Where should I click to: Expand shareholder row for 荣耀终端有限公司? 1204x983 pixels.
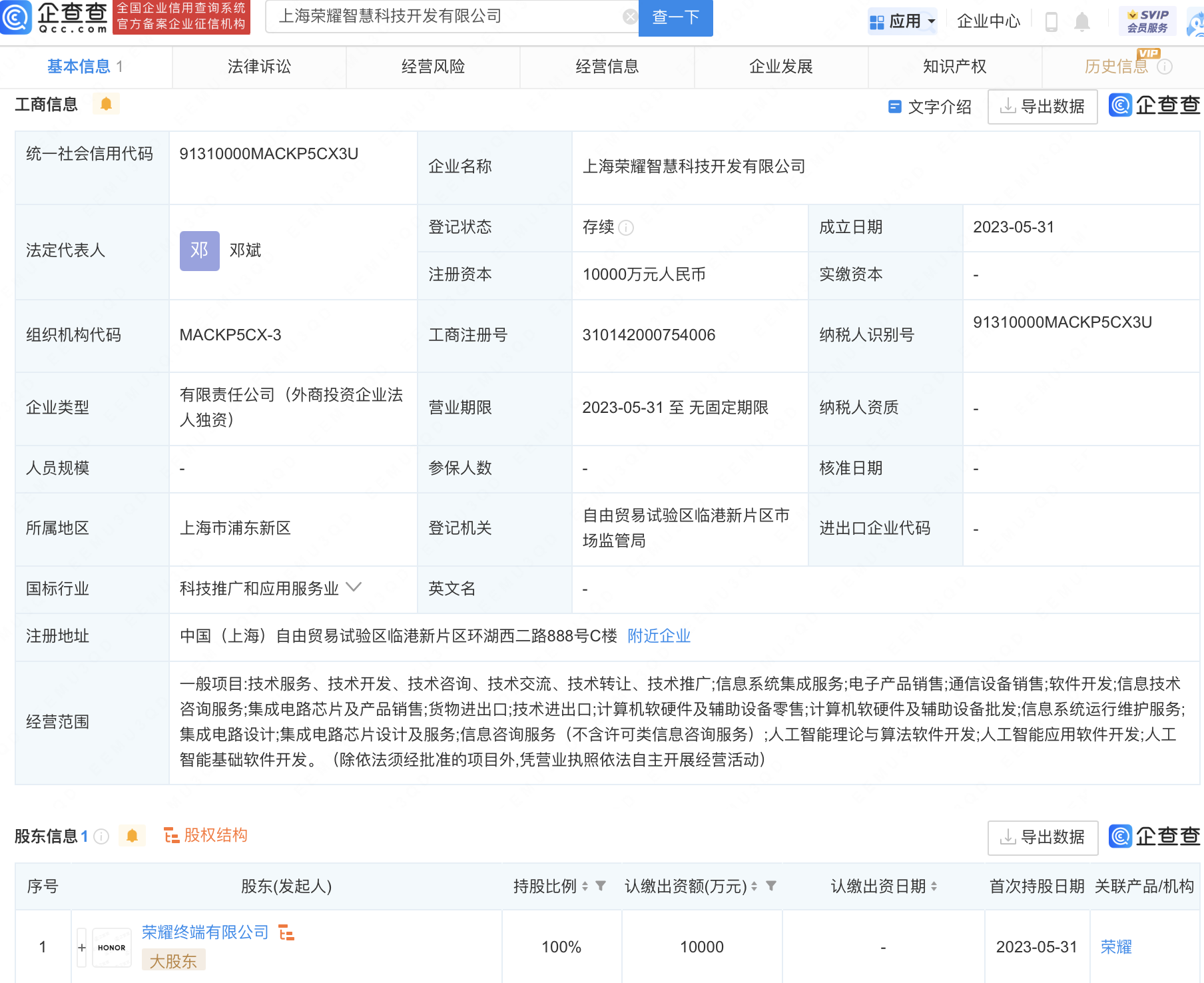[x=81, y=946]
